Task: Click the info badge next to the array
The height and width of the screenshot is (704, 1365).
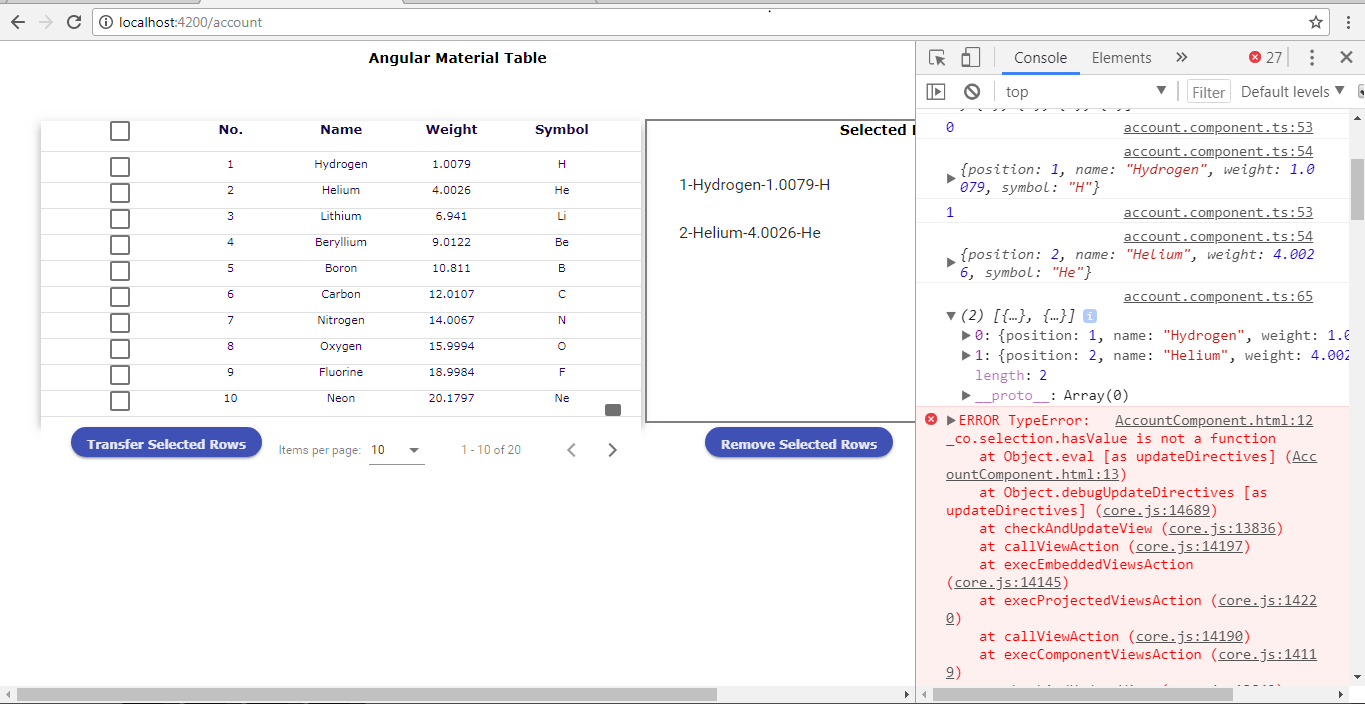Action: click(x=1090, y=315)
